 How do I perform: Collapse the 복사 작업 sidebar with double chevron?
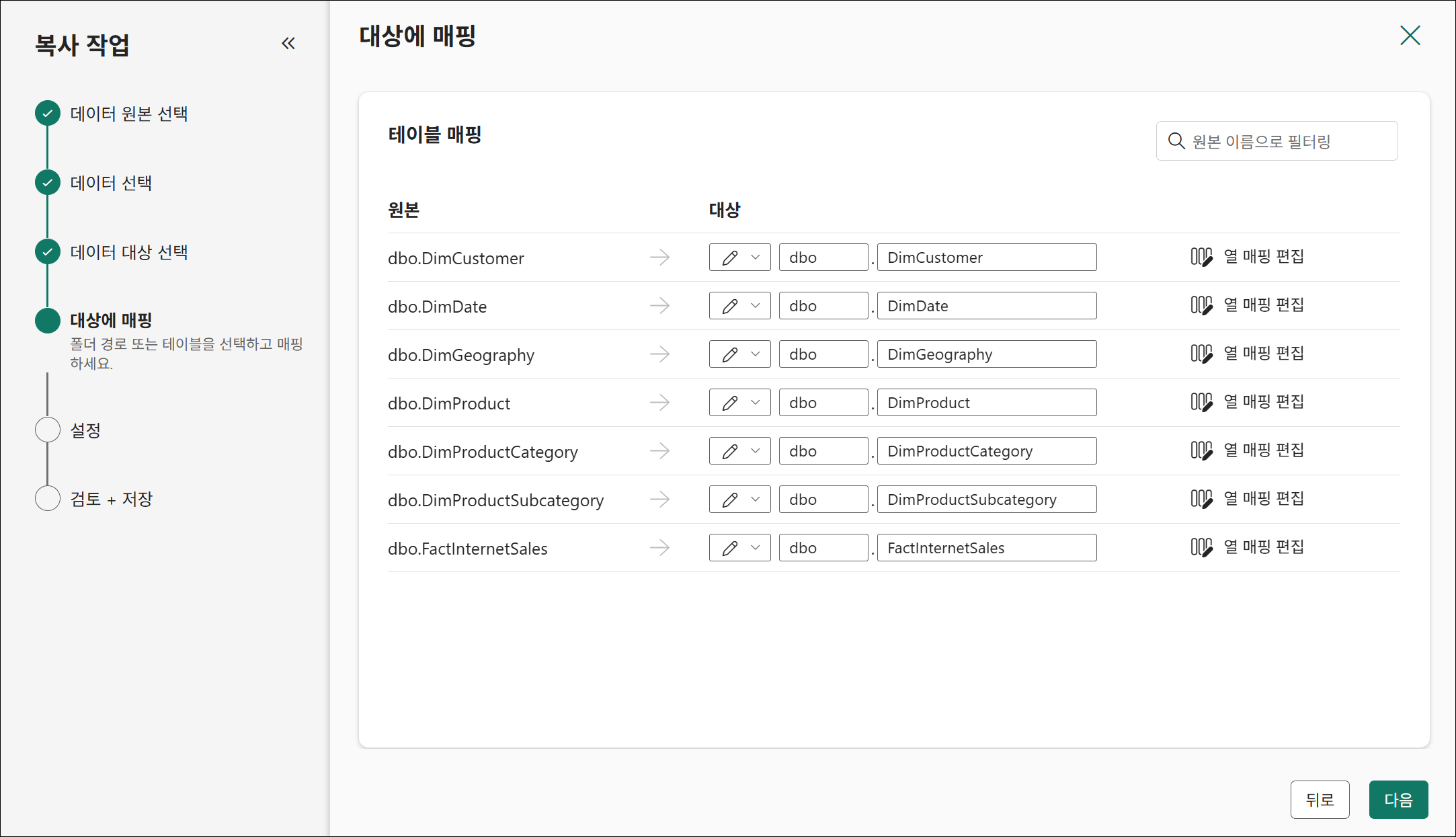point(288,44)
